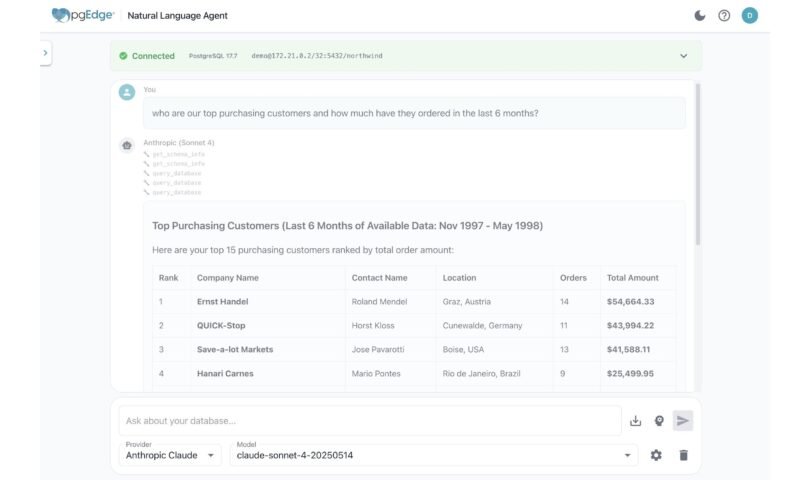Click the download conversation icon
810x480 pixels.
(x=635, y=421)
